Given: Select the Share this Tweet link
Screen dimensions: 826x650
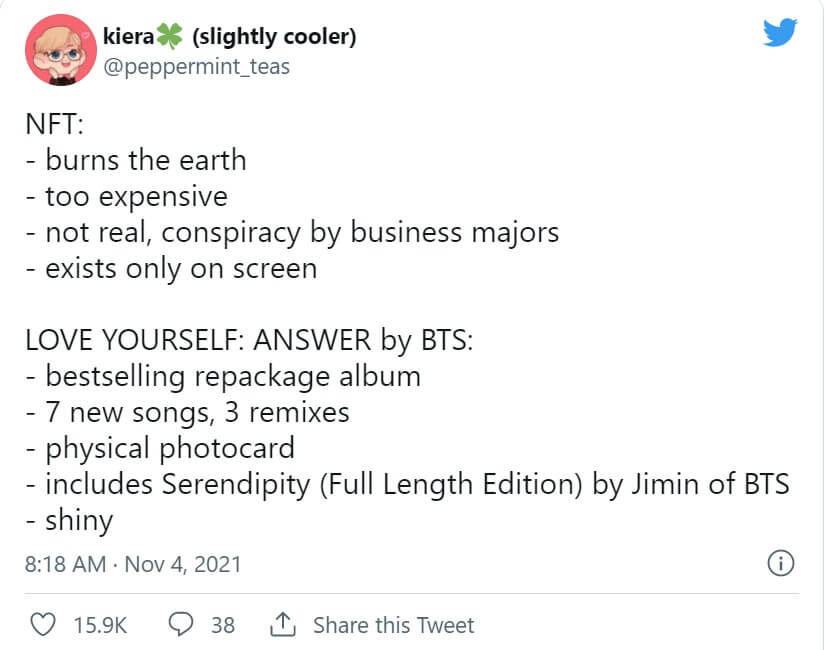Looking at the screenshot, I should (393, 625).
